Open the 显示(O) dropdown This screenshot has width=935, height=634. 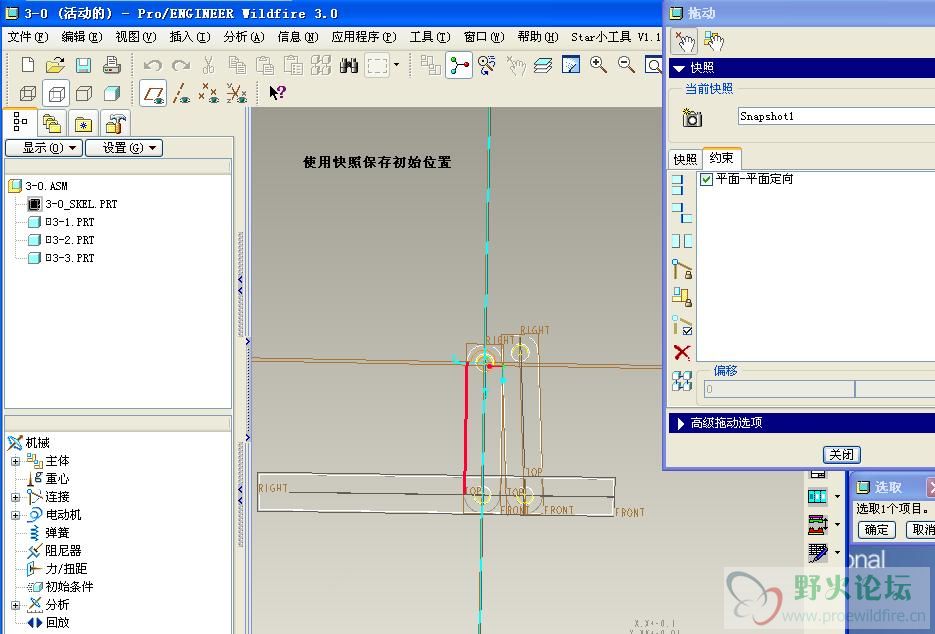click(44, 148)
